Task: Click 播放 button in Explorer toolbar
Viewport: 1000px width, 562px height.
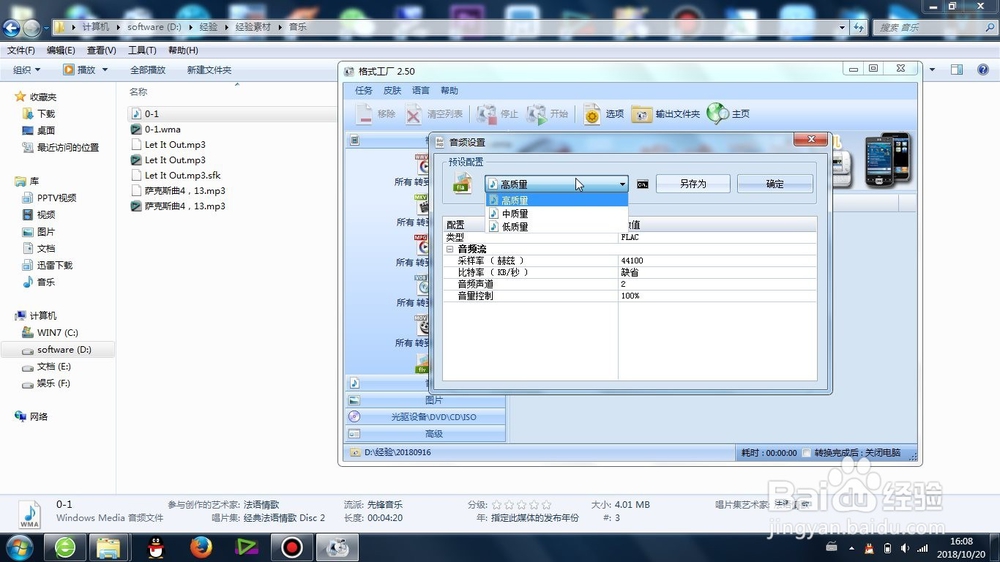Action: (79, 70)
